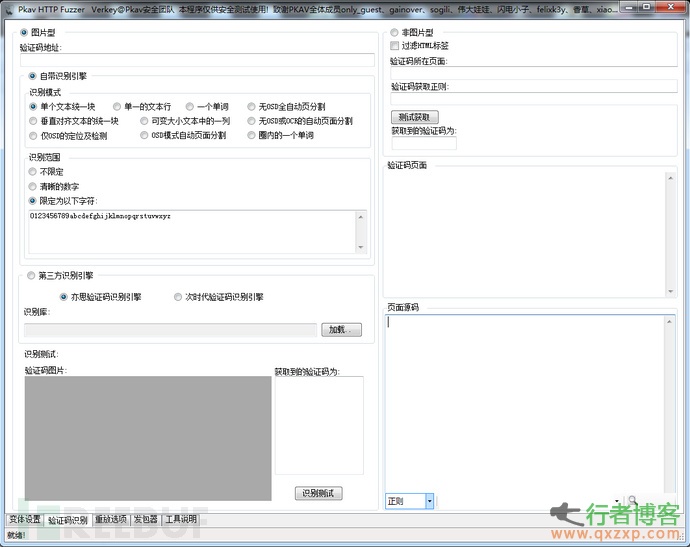This screenshot has height=547, width=690.
Task: Focus the 验证码获取正则 input field
Action: point(534,99)
